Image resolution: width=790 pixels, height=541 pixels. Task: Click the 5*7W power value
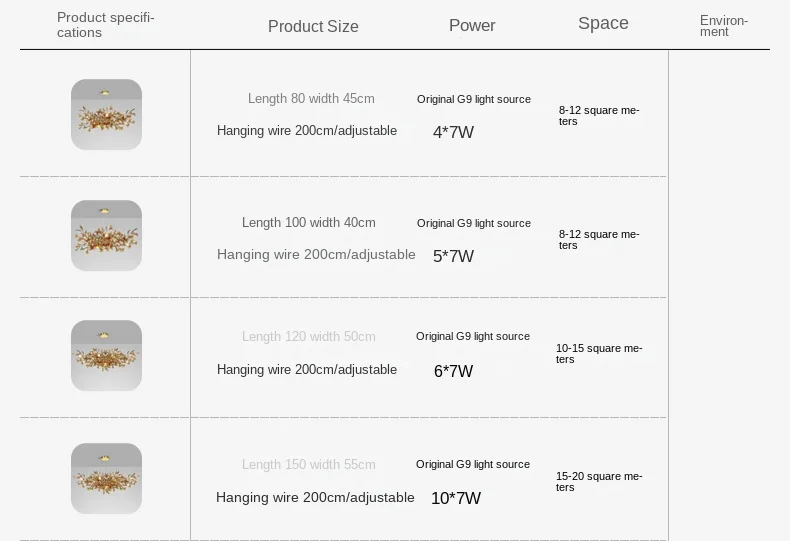(x=453, y=256)
